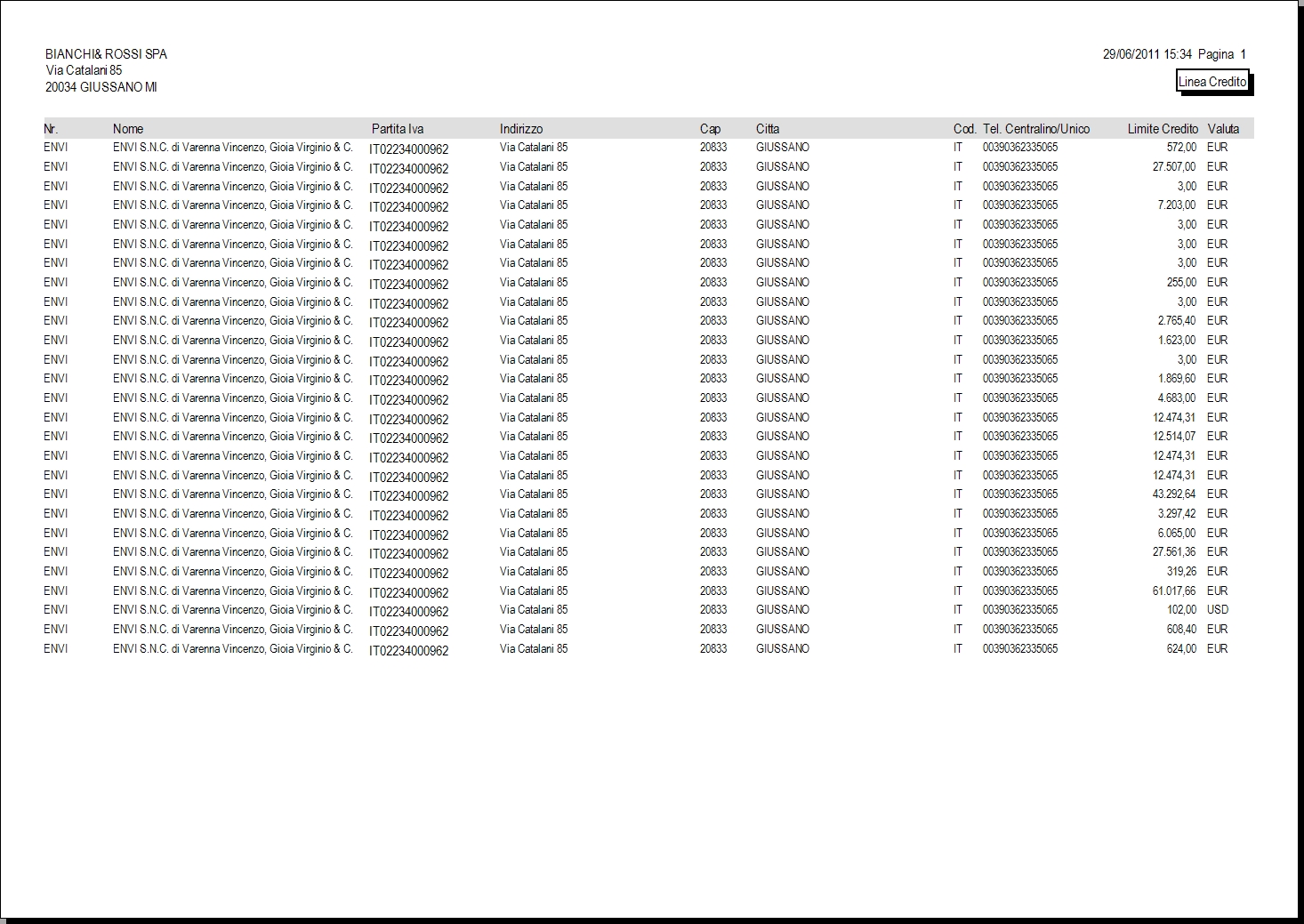1304x924 pixels.
Task: Select the USD currency value
Action: pos(1218,610)
